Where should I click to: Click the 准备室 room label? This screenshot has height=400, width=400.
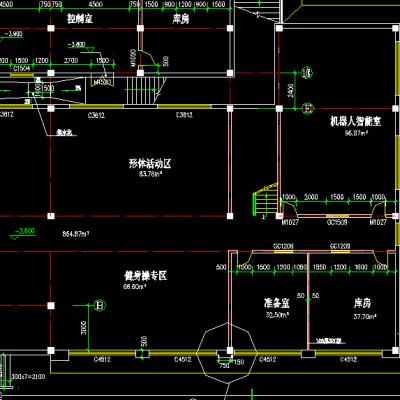pyautogui.click(x=277, y=303)
